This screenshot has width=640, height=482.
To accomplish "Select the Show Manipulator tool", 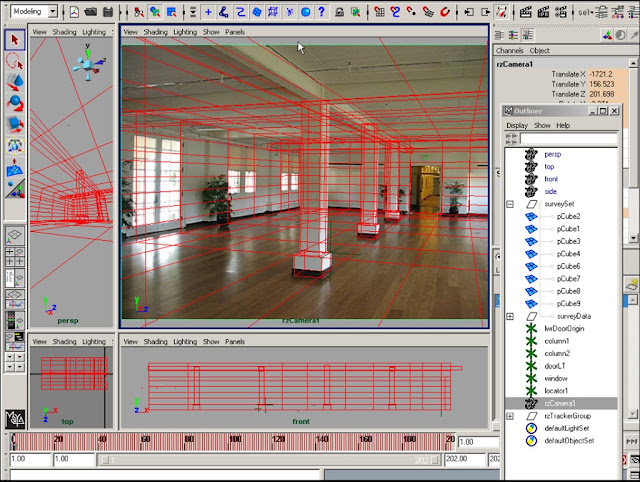I will [x=15, y=189].
